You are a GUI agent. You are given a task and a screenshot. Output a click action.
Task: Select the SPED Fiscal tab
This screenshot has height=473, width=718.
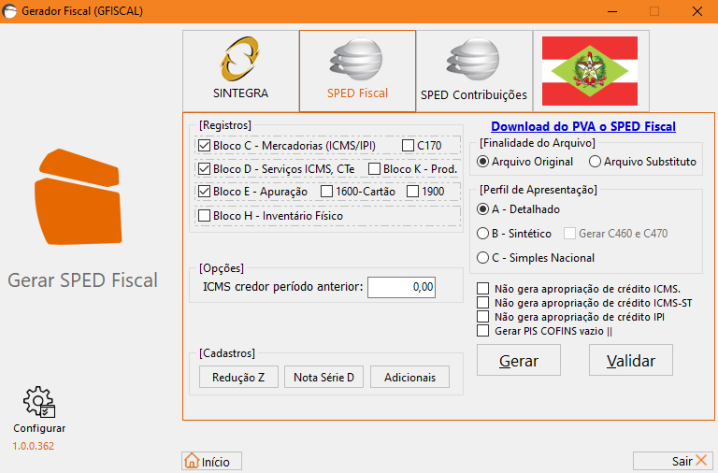click(x=357, y=71)
